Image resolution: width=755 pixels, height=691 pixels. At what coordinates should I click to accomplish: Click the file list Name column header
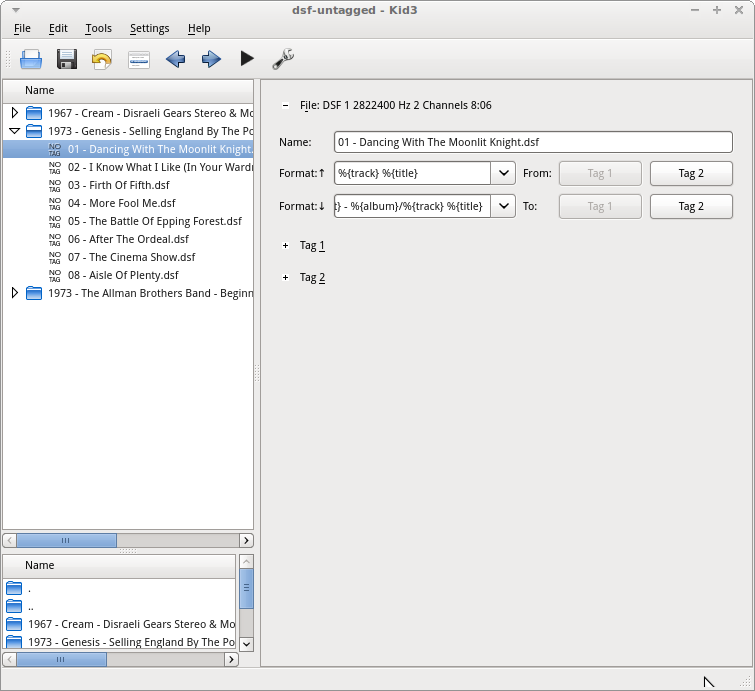(x=128, y=91)
